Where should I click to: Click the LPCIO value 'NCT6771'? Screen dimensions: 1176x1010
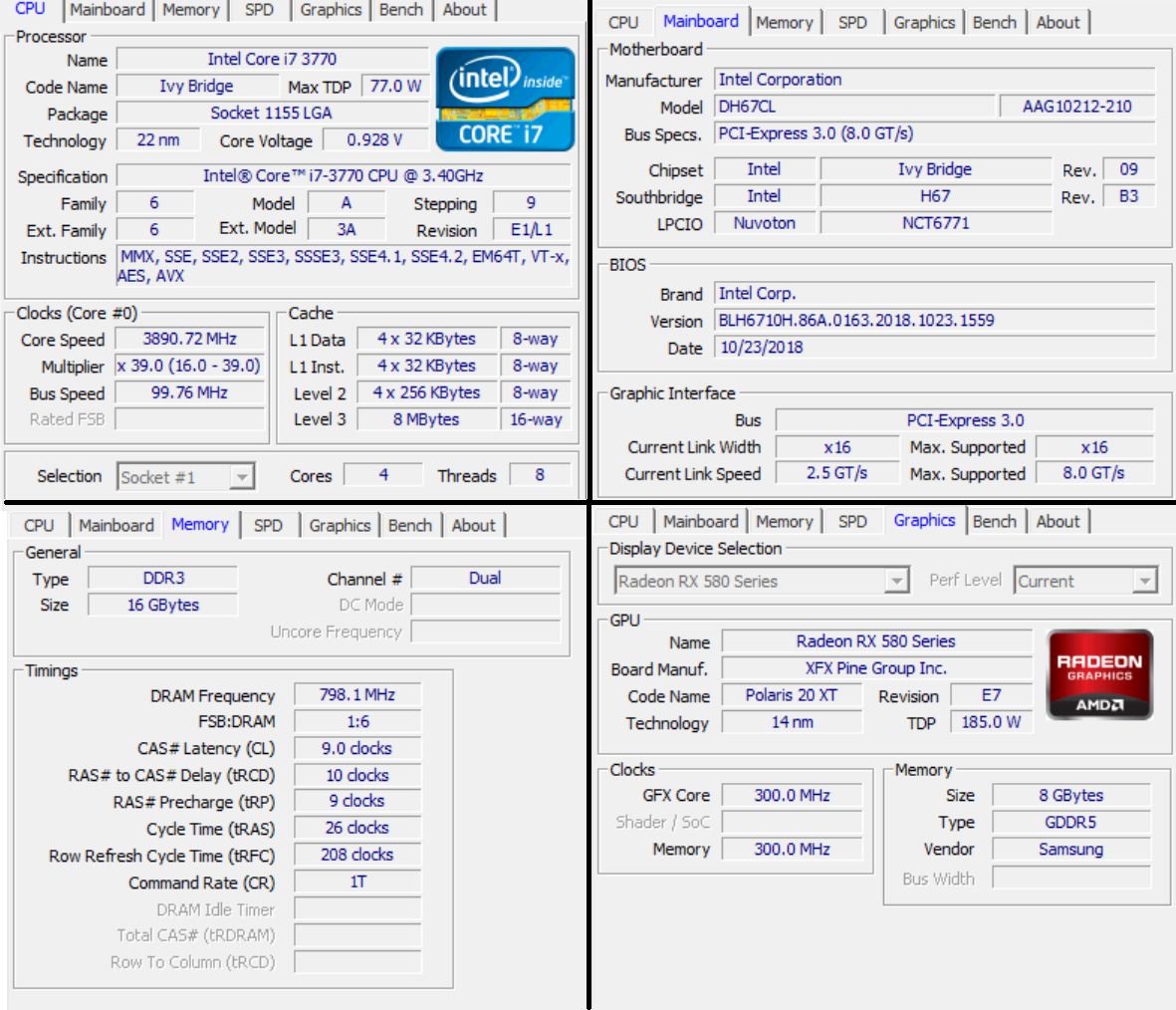(x=935, y=223)
